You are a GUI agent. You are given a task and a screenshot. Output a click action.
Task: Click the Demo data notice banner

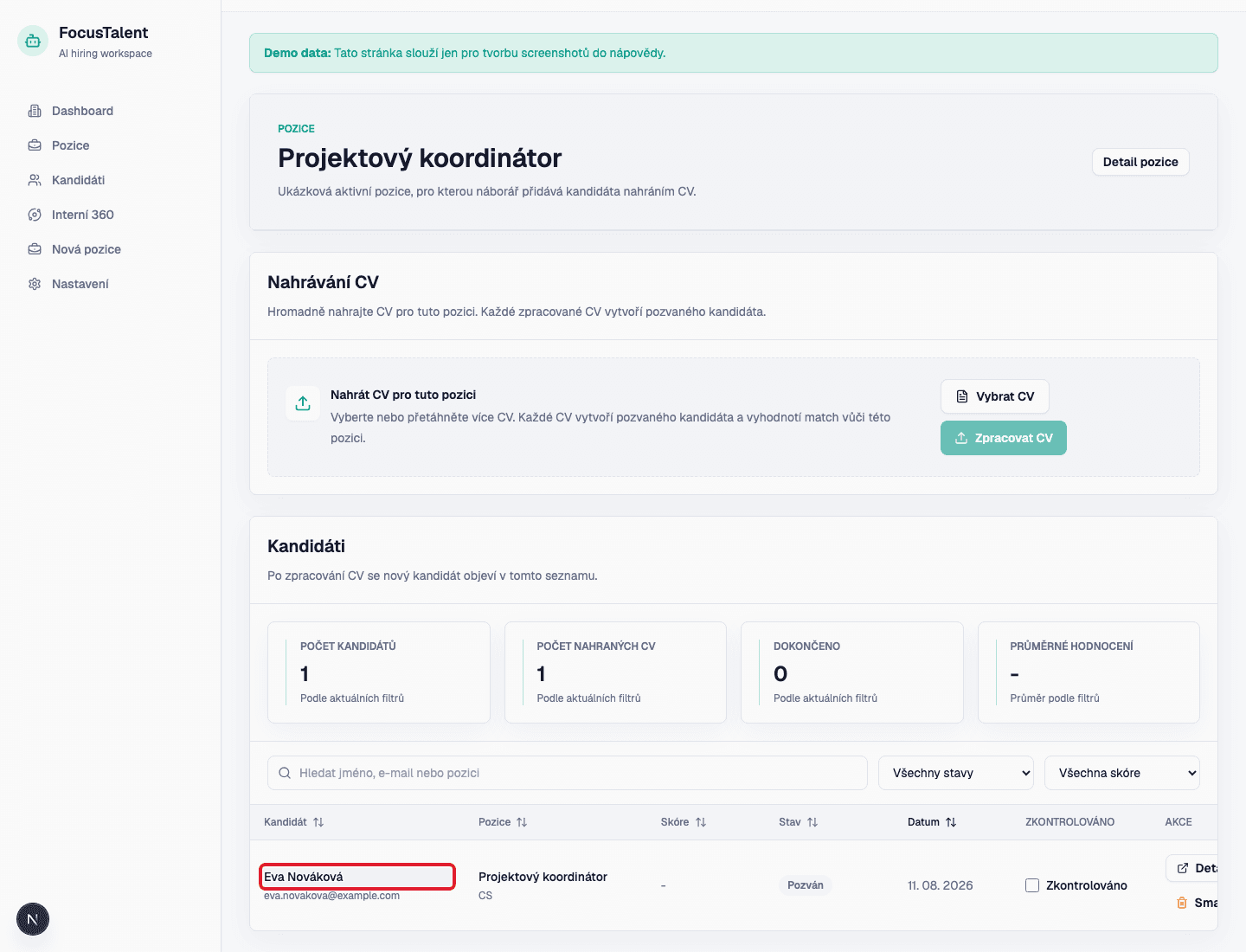click(x=734, y=53)
